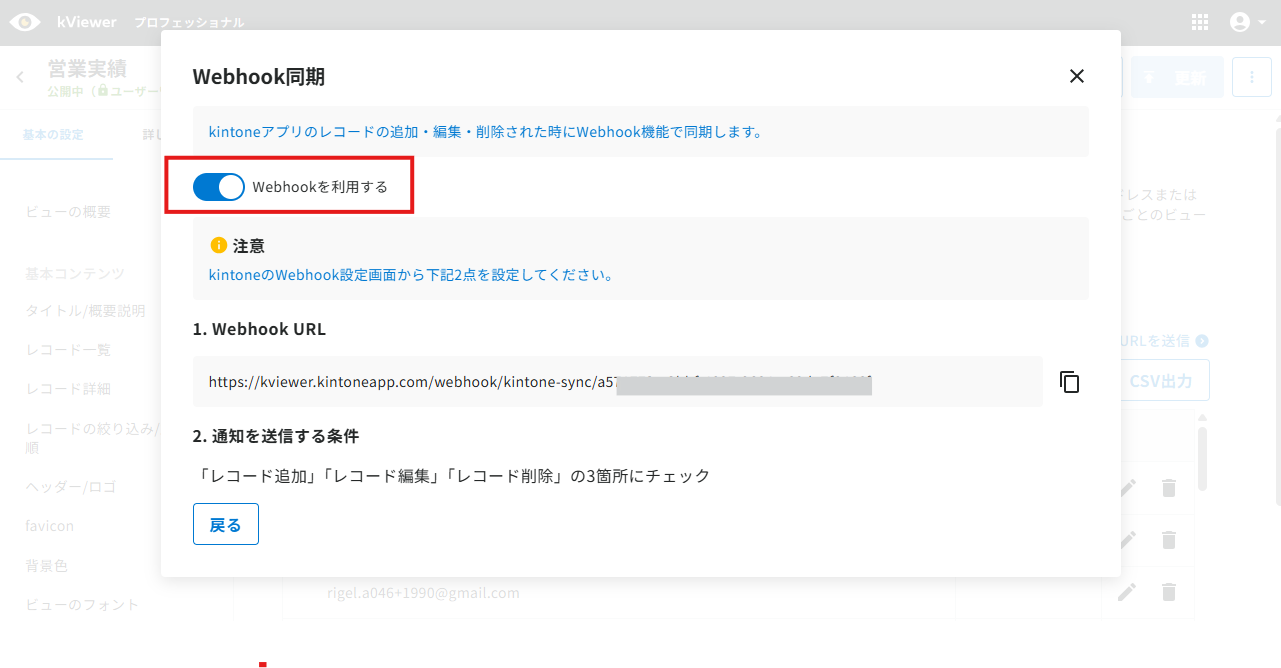Click the プロフェッショナル plan label
Viewport: 1281px width, 668px height.
(x=189, y=22)
